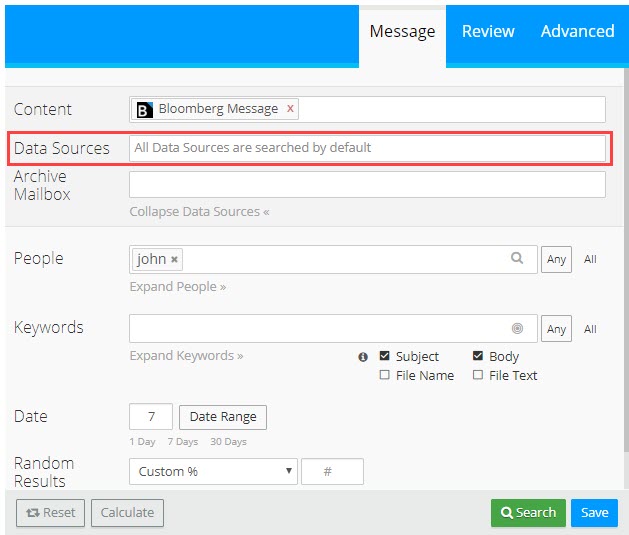
Task: Collapse the Data Sources section
Action: tap(199, 212)
